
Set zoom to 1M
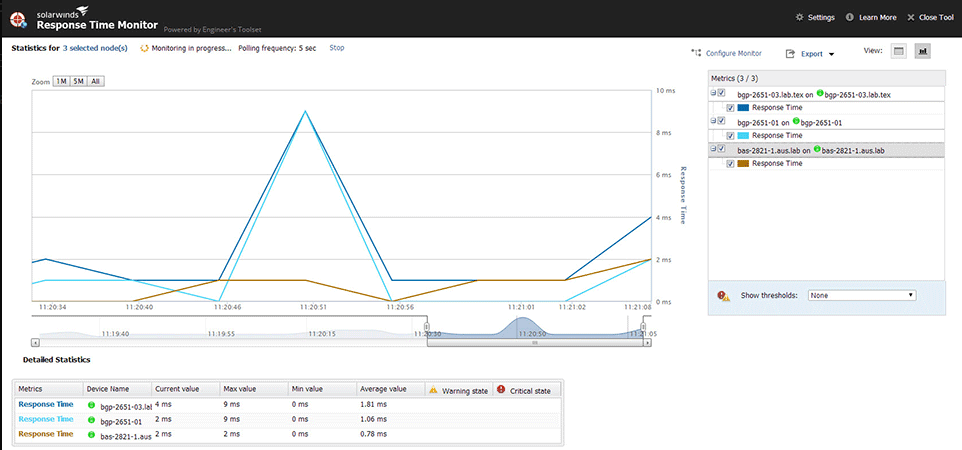pos(61,81)
